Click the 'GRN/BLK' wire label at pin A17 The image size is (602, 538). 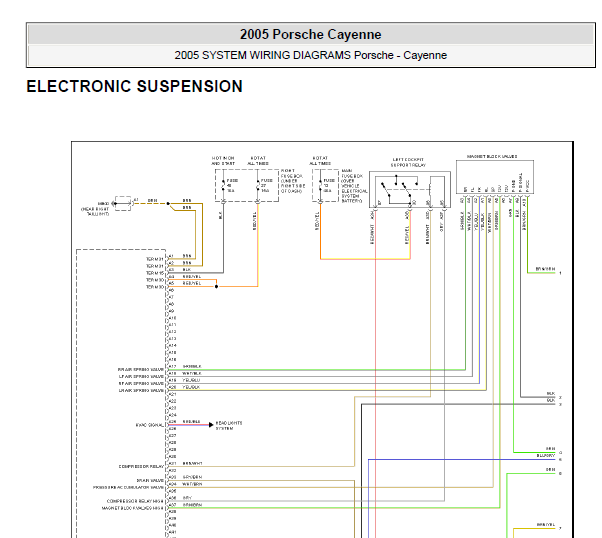pos(192,366)
